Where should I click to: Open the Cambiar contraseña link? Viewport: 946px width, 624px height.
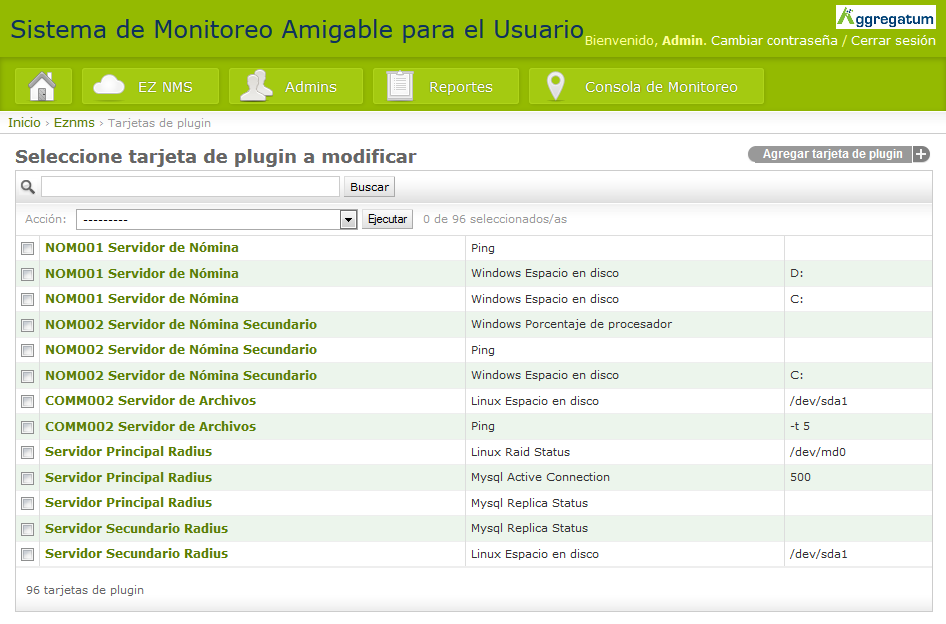click(773, 41)
